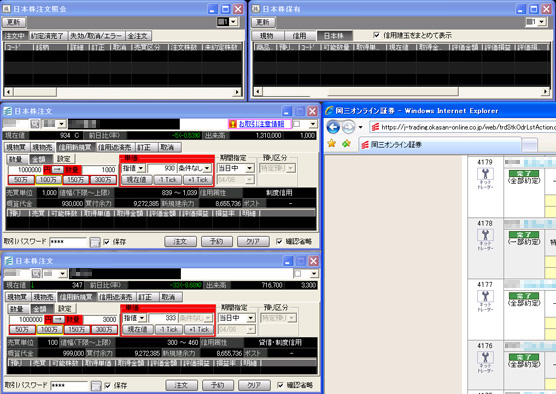Screen dimensions: 556x394
Task: Click the 注文 button in upper order window
Action: tap(180, 242)
